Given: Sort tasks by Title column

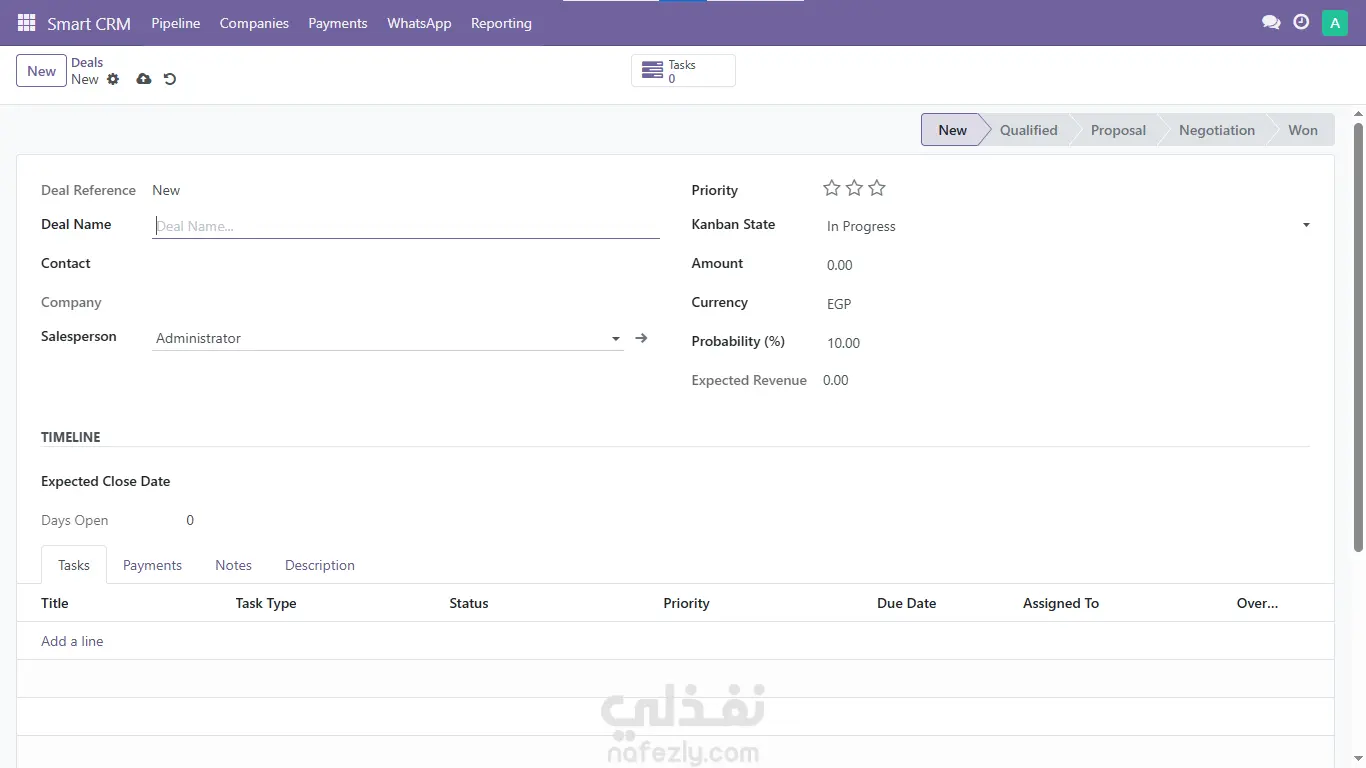Looking at the screenshot, I should click(x=55, y=603).
